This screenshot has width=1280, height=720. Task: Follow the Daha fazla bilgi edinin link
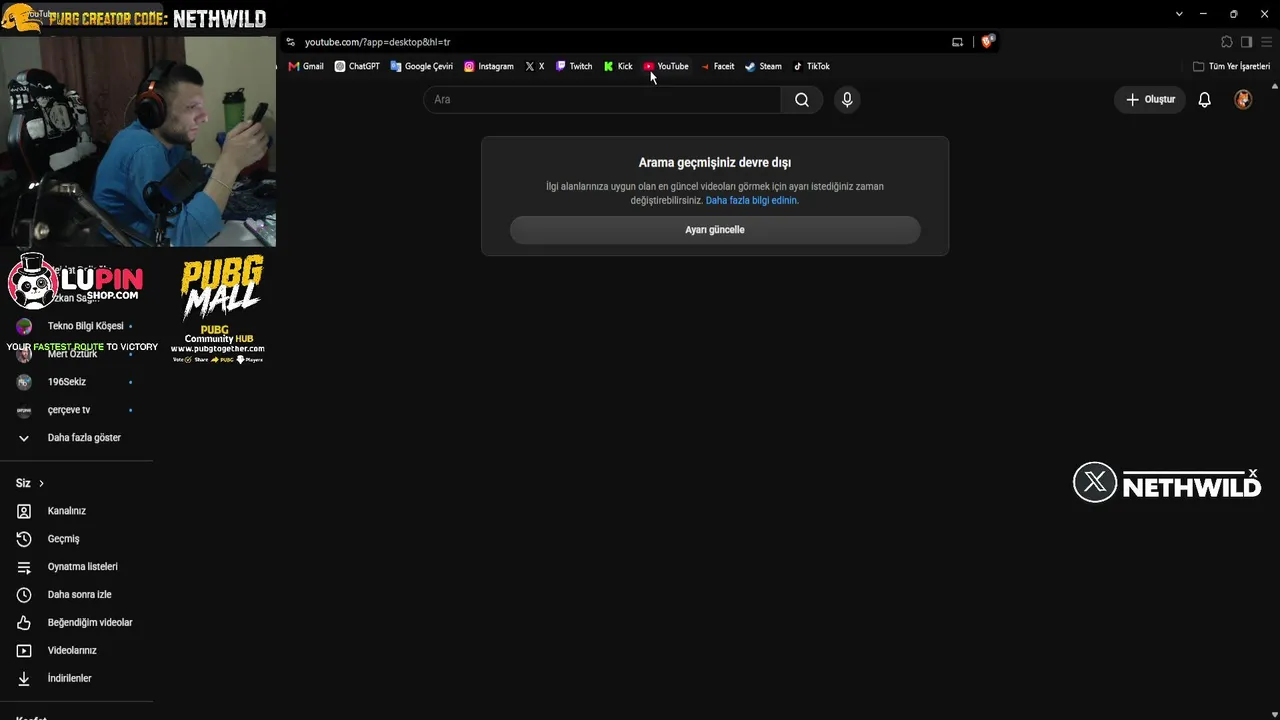pyautogui.click(x=752, y=201)
